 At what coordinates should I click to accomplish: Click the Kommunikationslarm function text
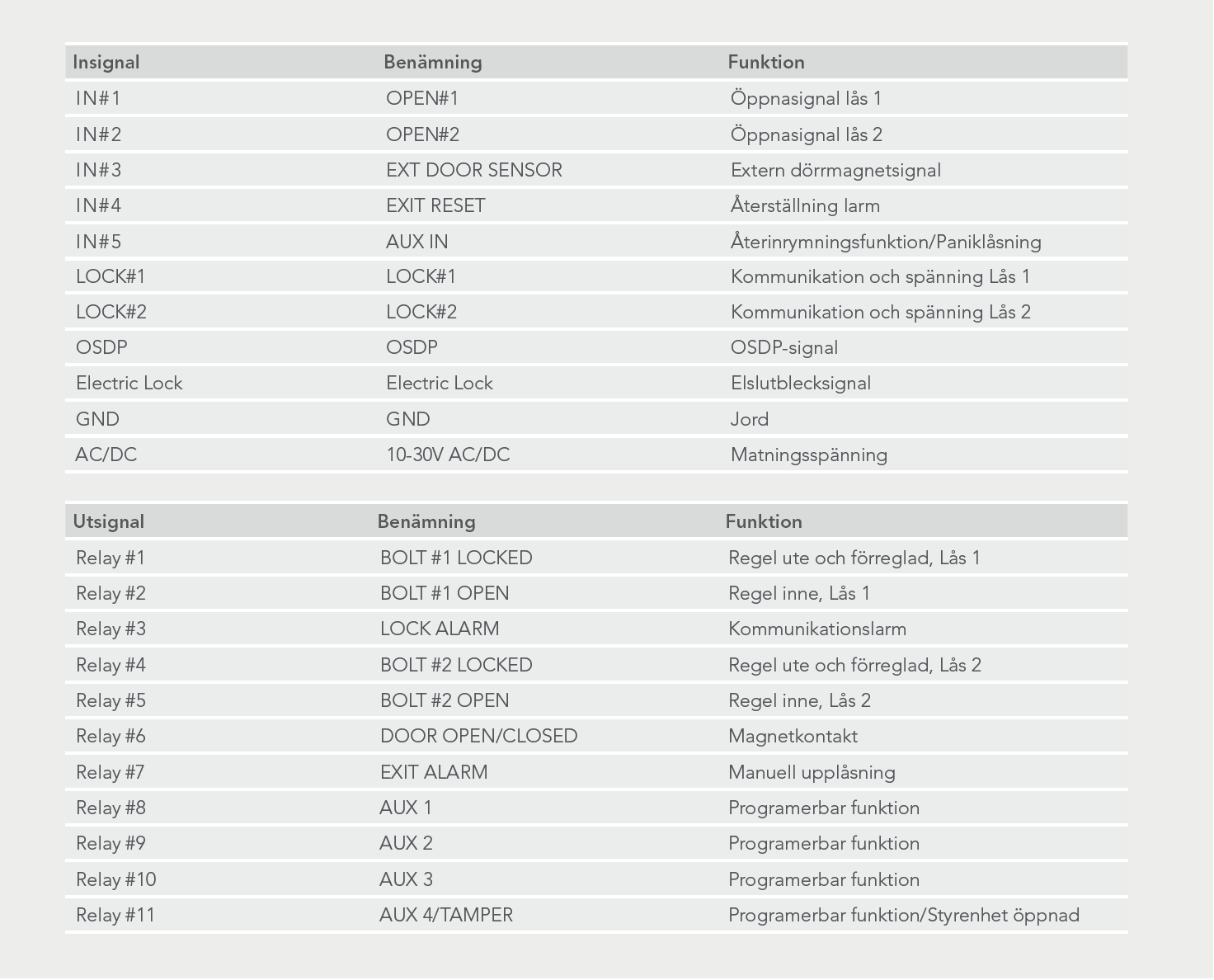tap(817, 629)
